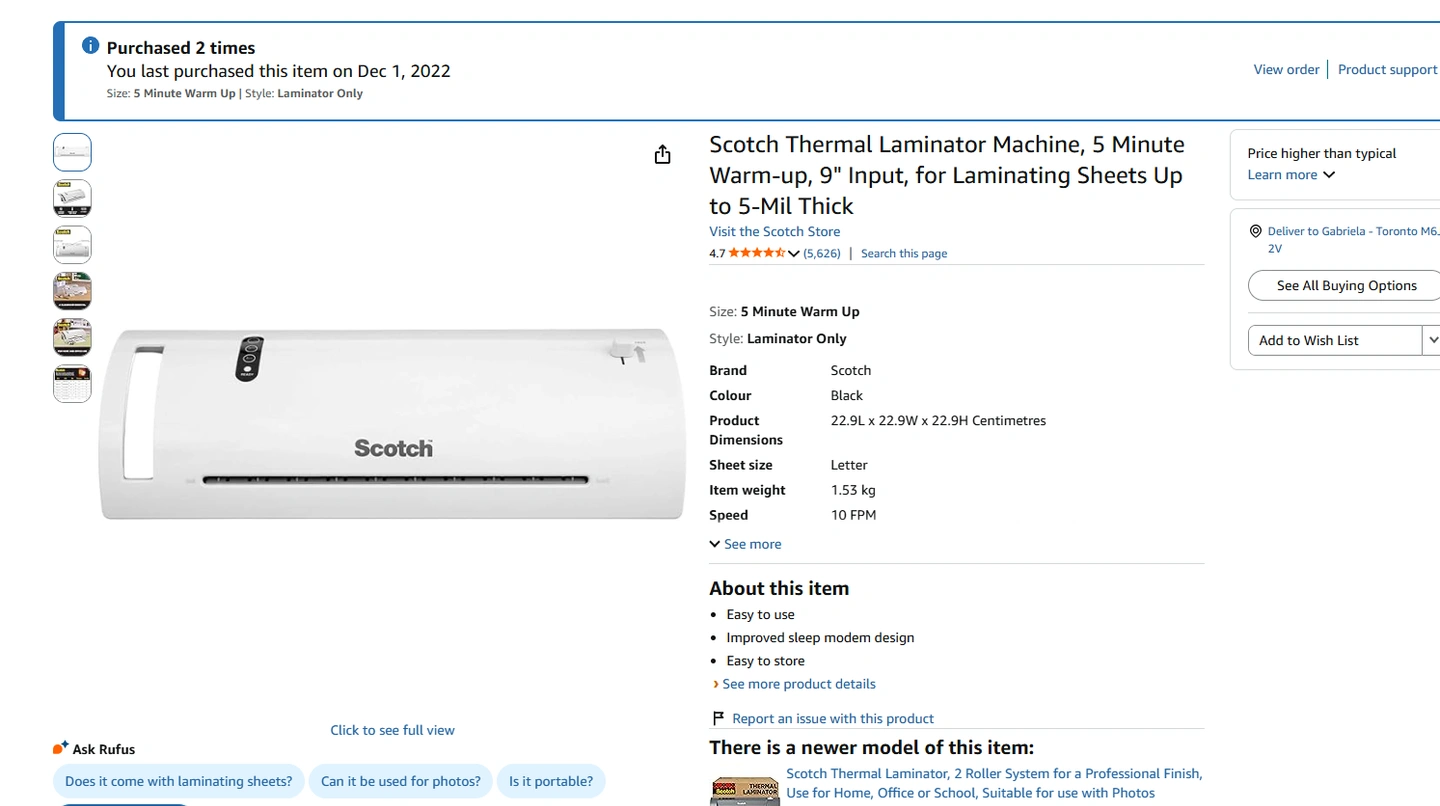Image resolution: width=1440 pixels, height=806 pixels.
Task: Click See All Buying Options button
Action: coord(1346,285)
